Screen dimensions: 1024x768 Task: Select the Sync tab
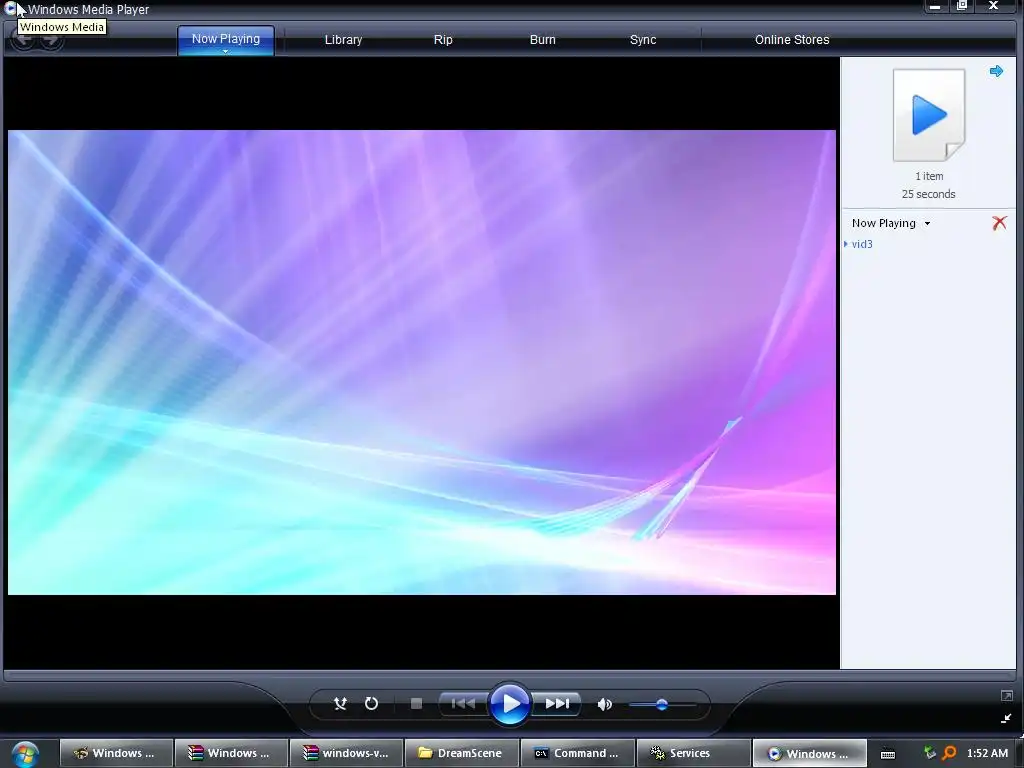[643, 40]
